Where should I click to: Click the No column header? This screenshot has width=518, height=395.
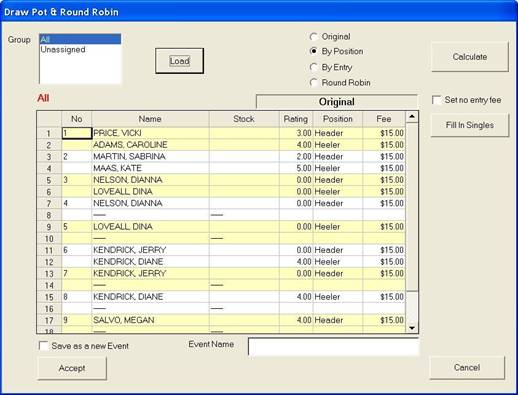(x=77, y=119)
